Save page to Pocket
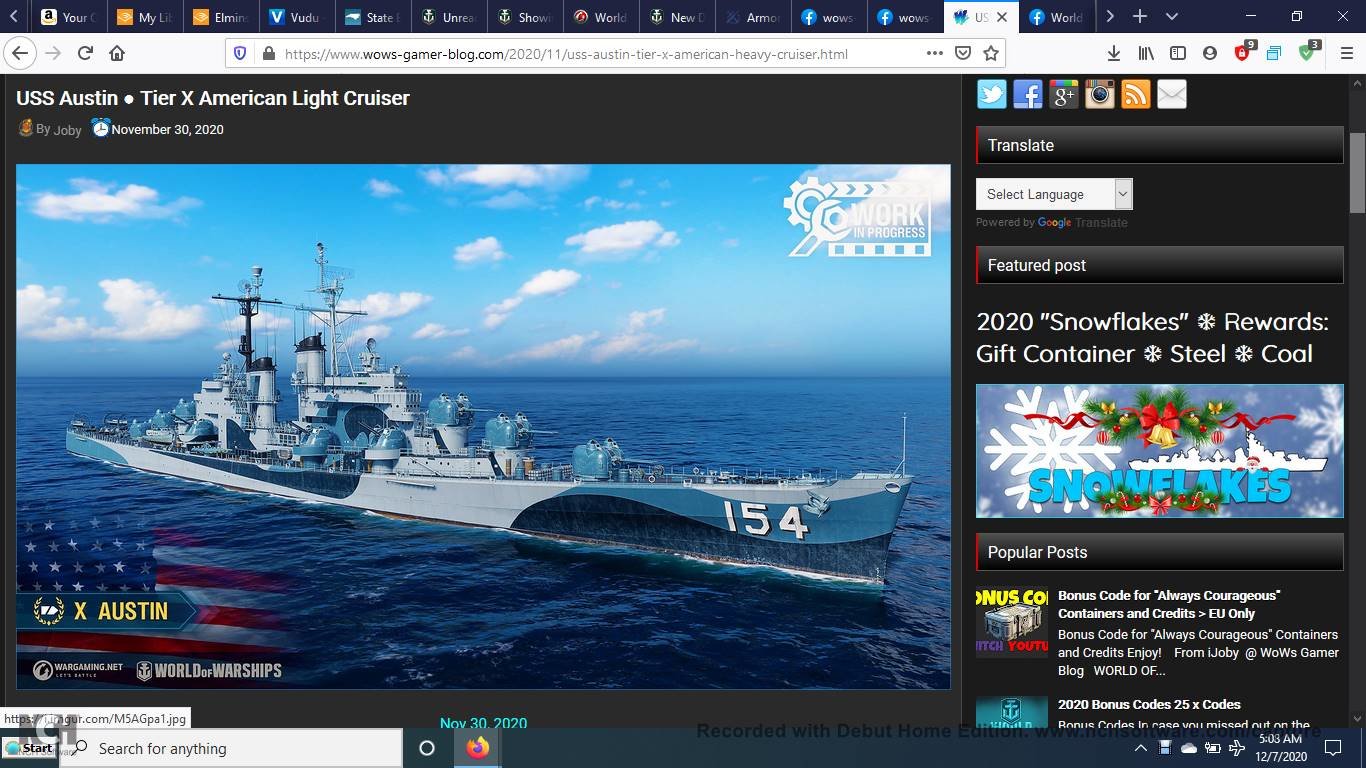The image size is (1366, 768). pos(962,53)
